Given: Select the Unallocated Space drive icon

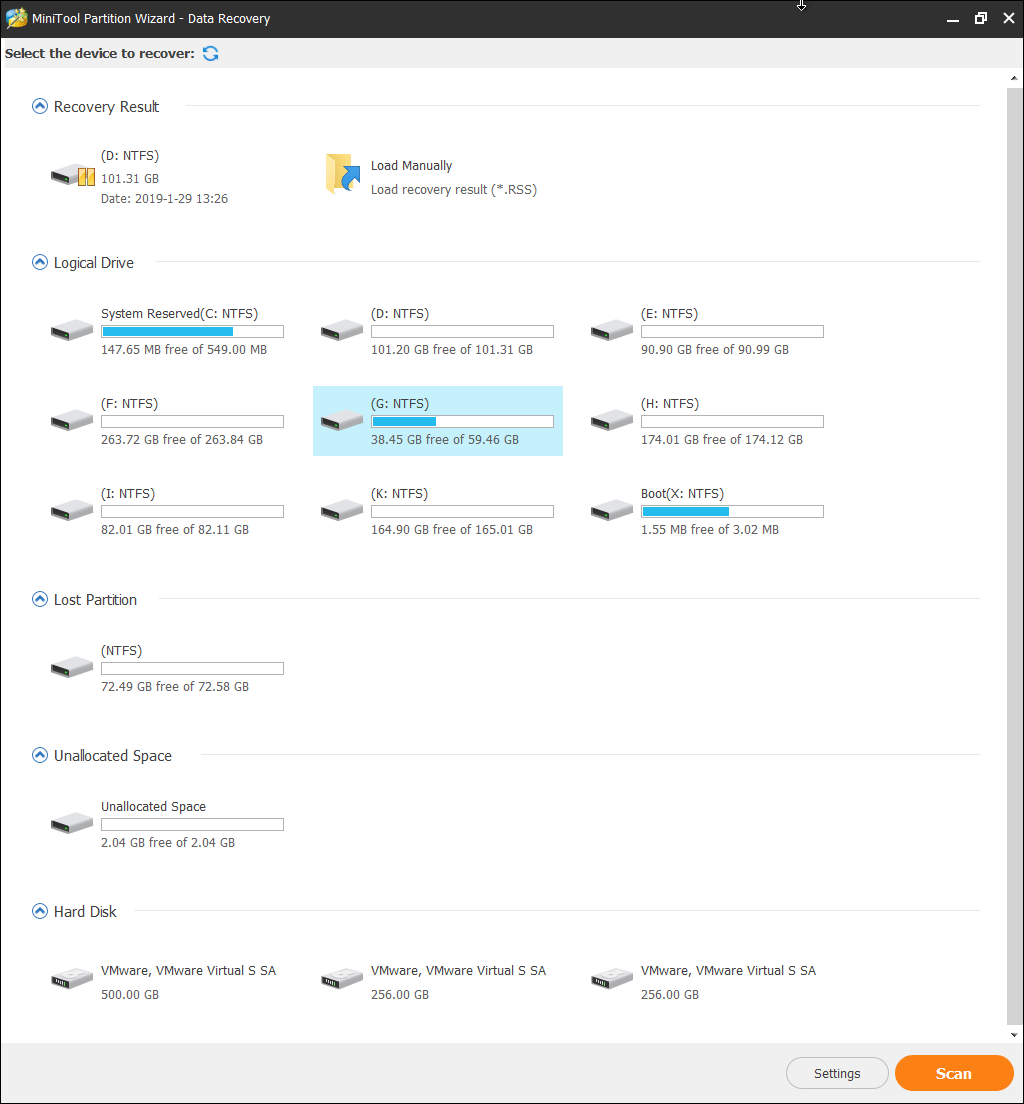Looking at the screenshot, I should click(x=72, y=823).
